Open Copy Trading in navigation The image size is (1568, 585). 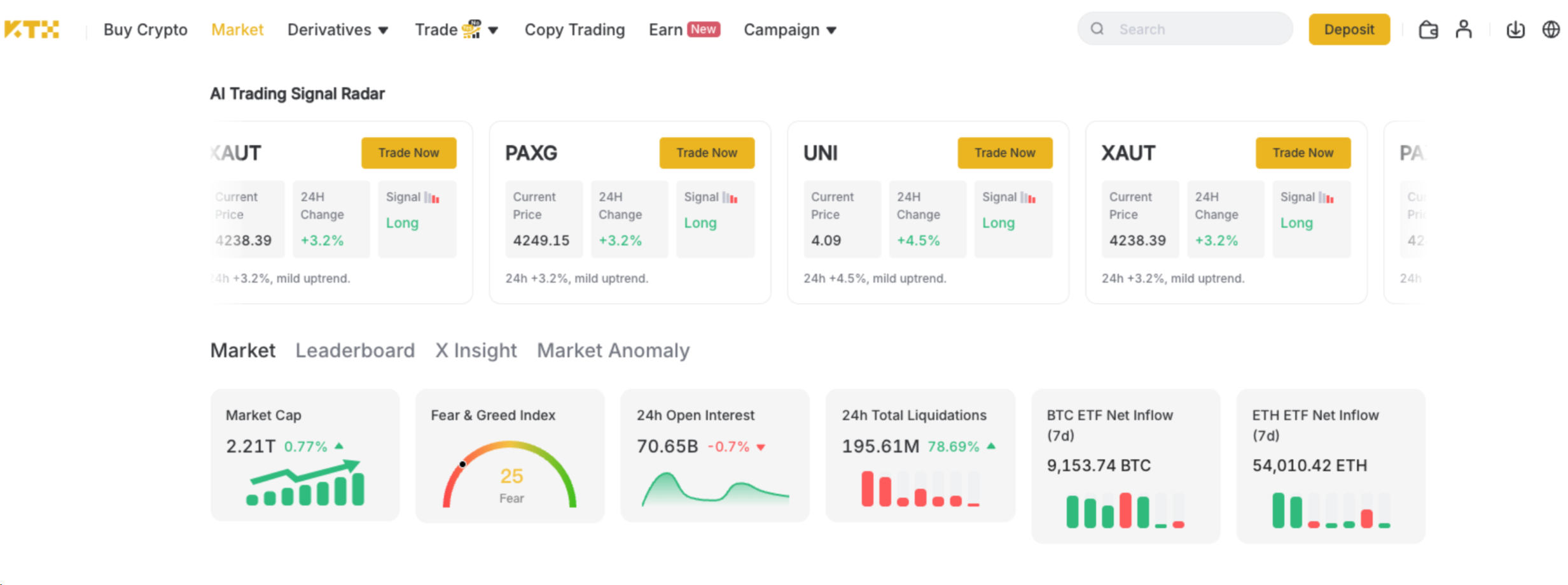point(574,30)
